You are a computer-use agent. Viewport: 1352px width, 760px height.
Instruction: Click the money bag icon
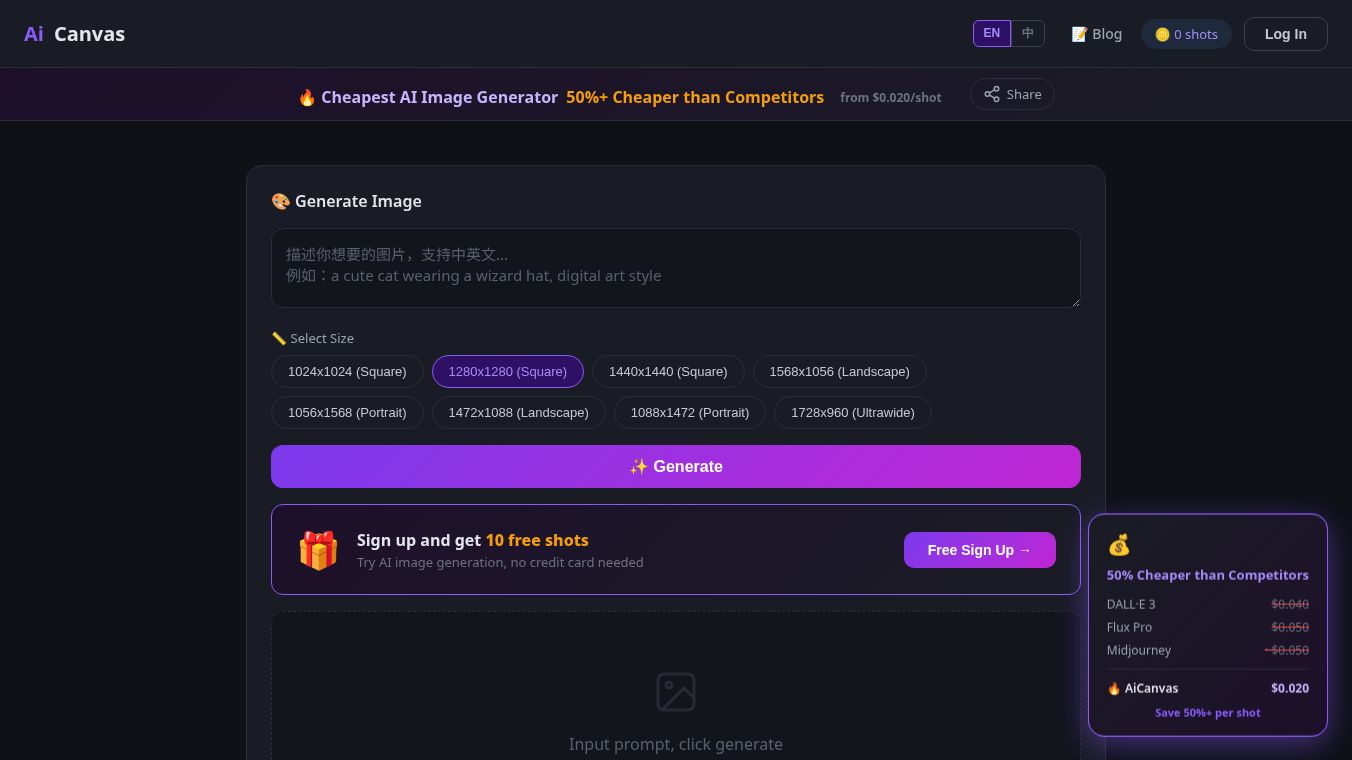[x=1119, y=545]
